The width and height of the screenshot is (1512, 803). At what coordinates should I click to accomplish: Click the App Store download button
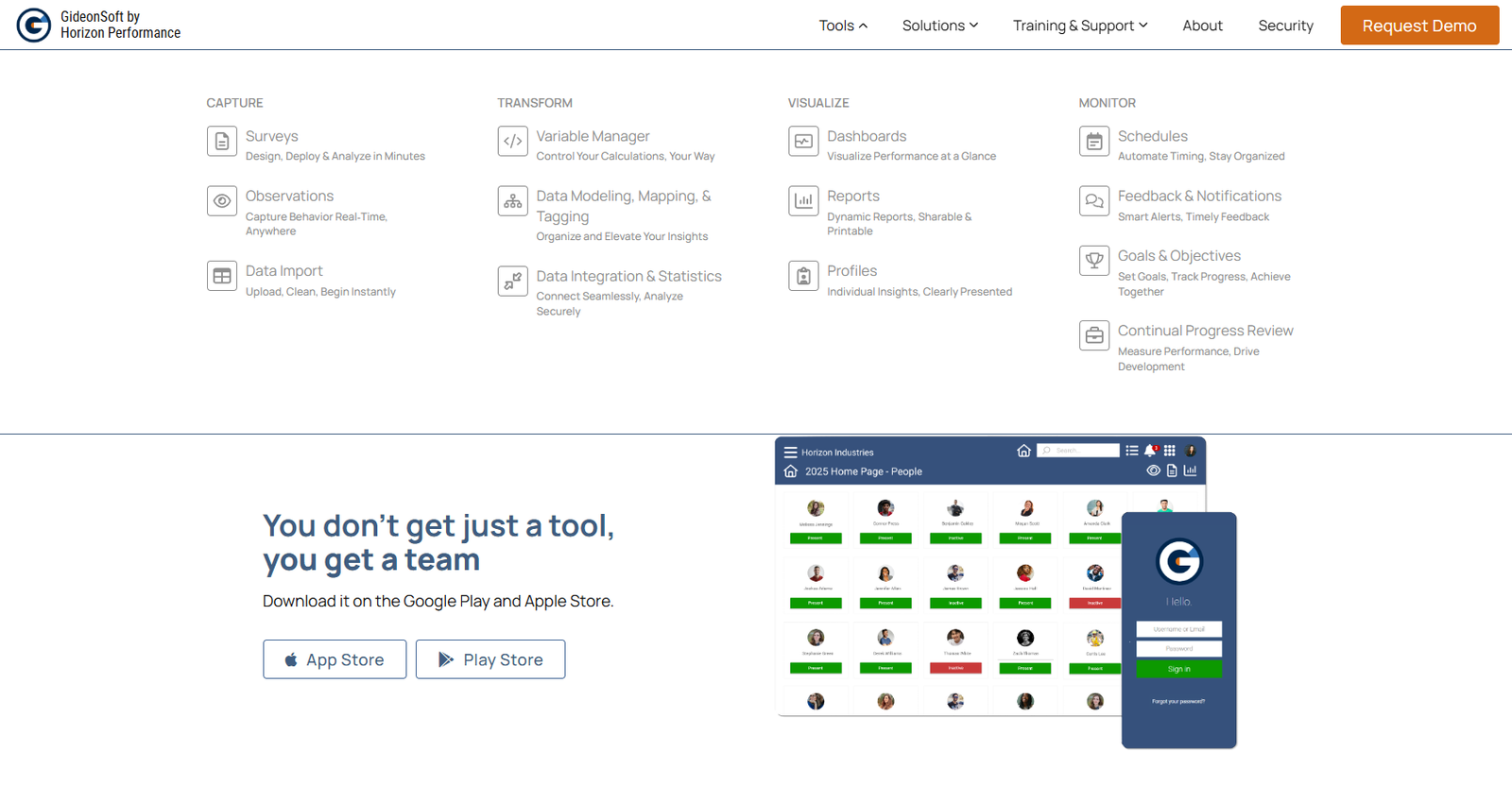335,659
